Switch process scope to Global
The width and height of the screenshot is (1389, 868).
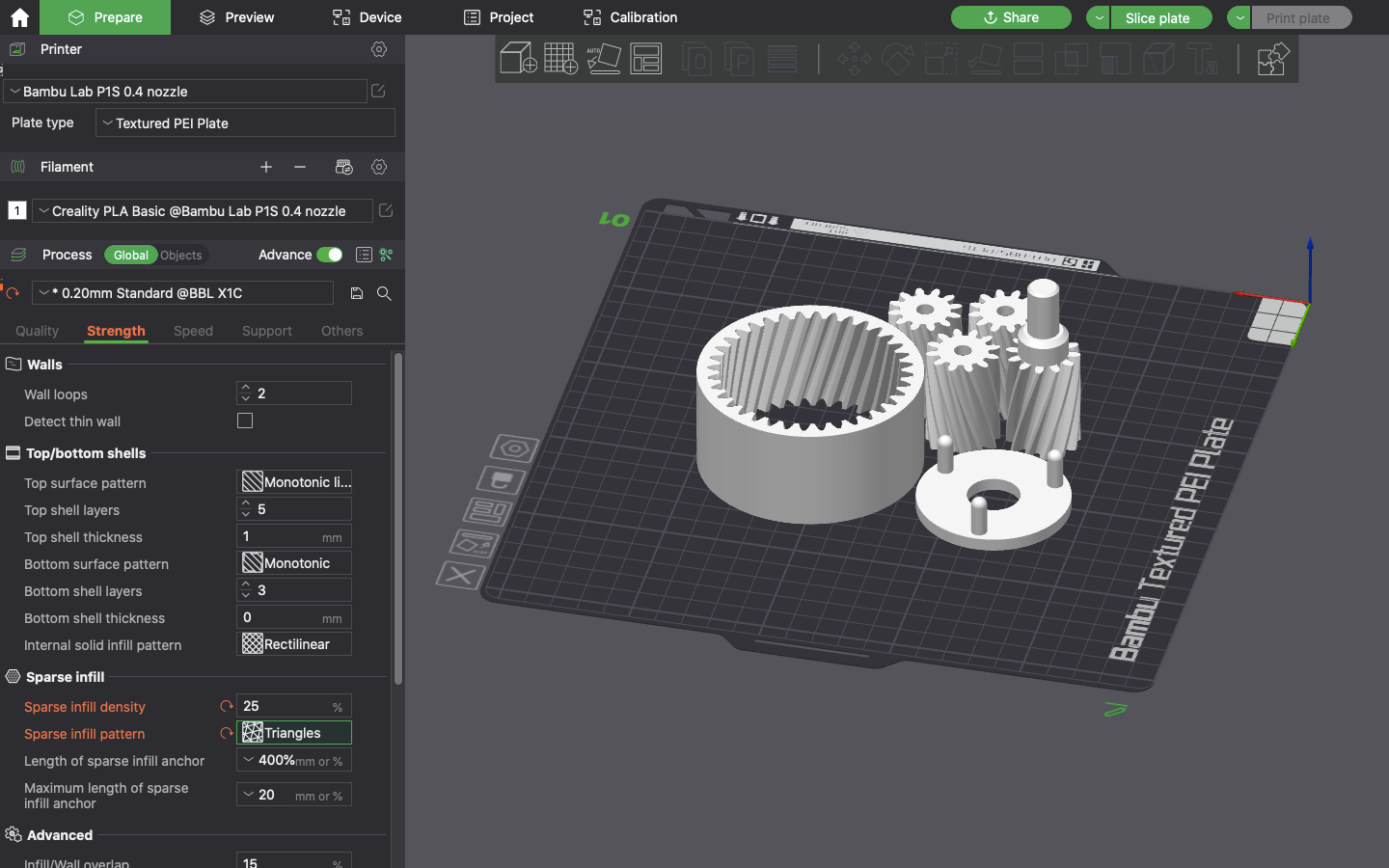tap(131, 255)
